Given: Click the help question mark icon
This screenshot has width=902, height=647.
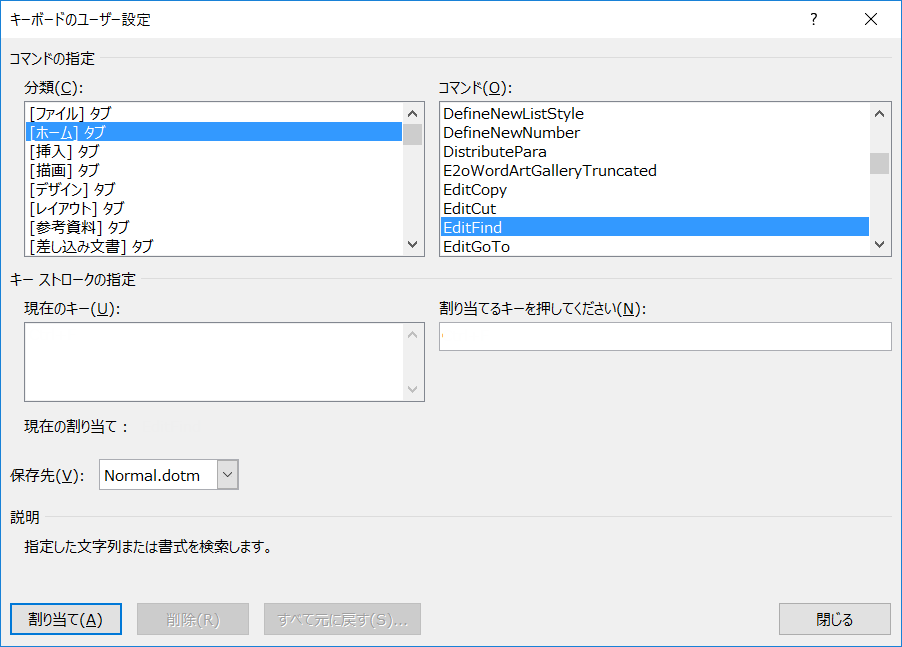Looking at the screenshot, I should pos(814,19).
